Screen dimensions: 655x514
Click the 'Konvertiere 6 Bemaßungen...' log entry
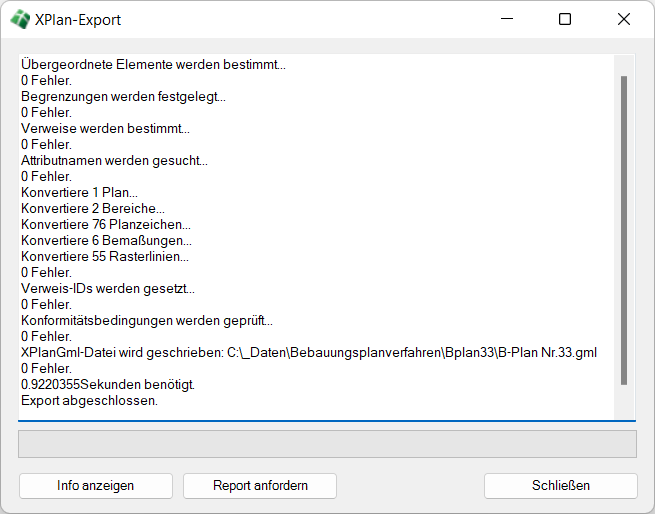[x=106, y=241]
